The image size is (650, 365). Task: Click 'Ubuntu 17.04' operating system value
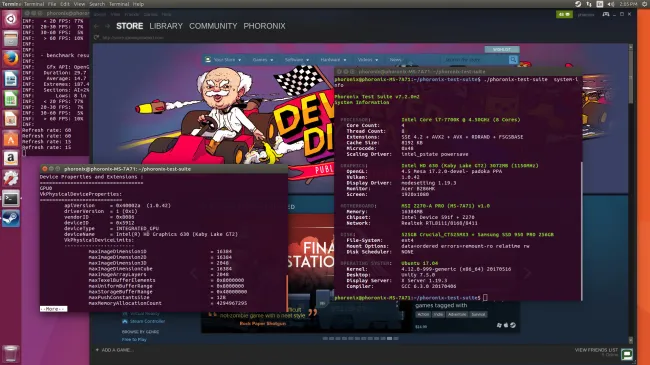pyautogui.click(x=420, y=263)
